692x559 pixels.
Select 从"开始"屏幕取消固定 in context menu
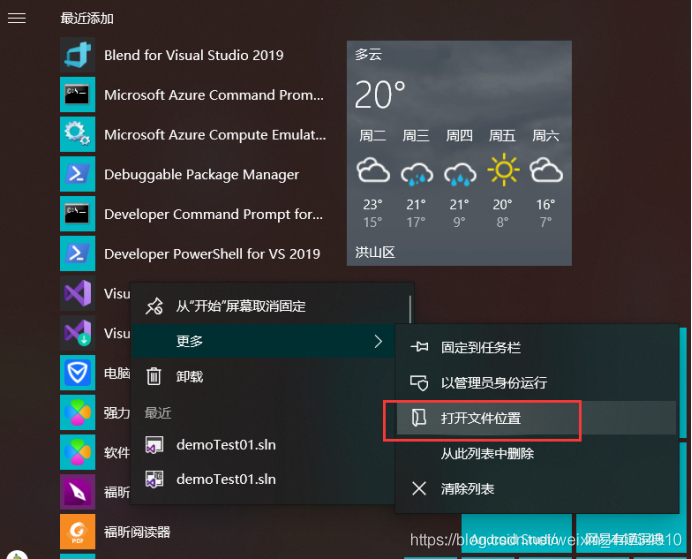(x=269, y=306)
